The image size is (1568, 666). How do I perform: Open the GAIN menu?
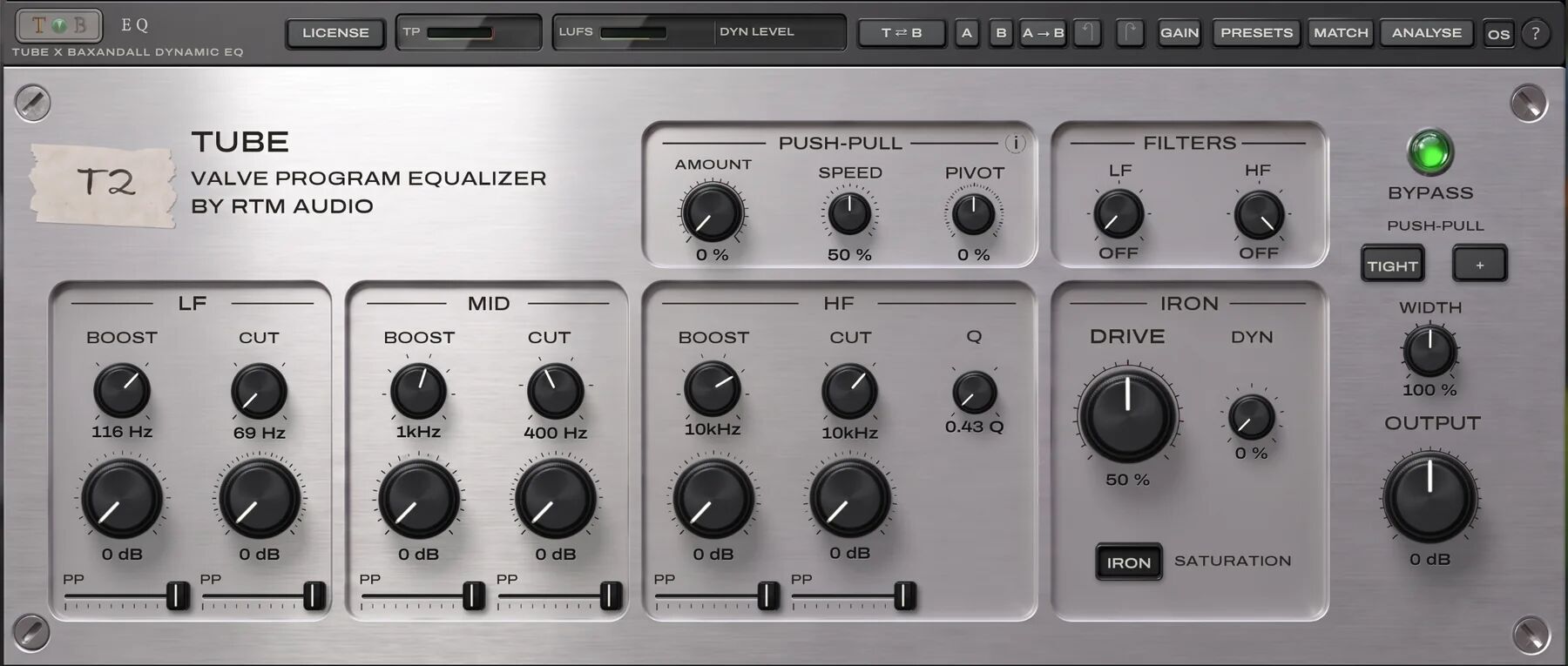(1179, 33)
